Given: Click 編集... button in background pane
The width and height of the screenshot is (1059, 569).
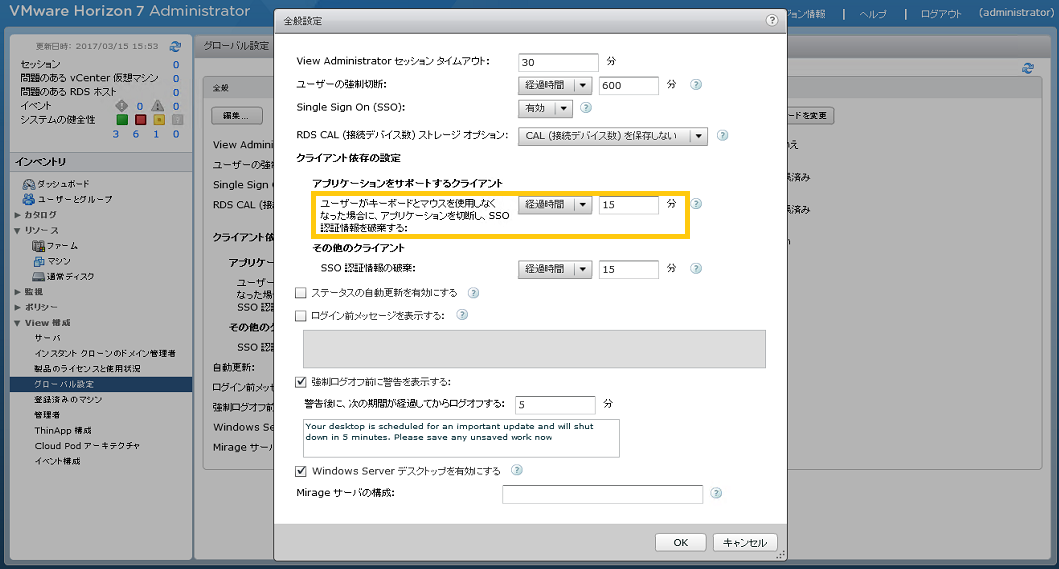Looking at the screenshot, I should (x=236, y=116).
